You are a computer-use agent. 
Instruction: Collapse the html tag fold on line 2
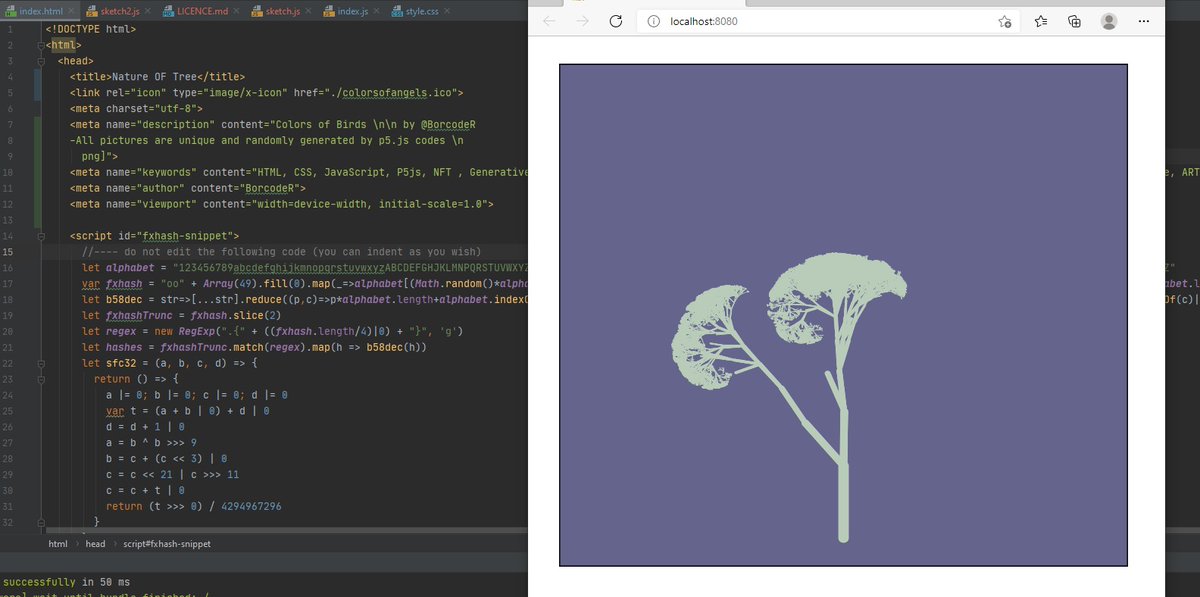(41, 45)
